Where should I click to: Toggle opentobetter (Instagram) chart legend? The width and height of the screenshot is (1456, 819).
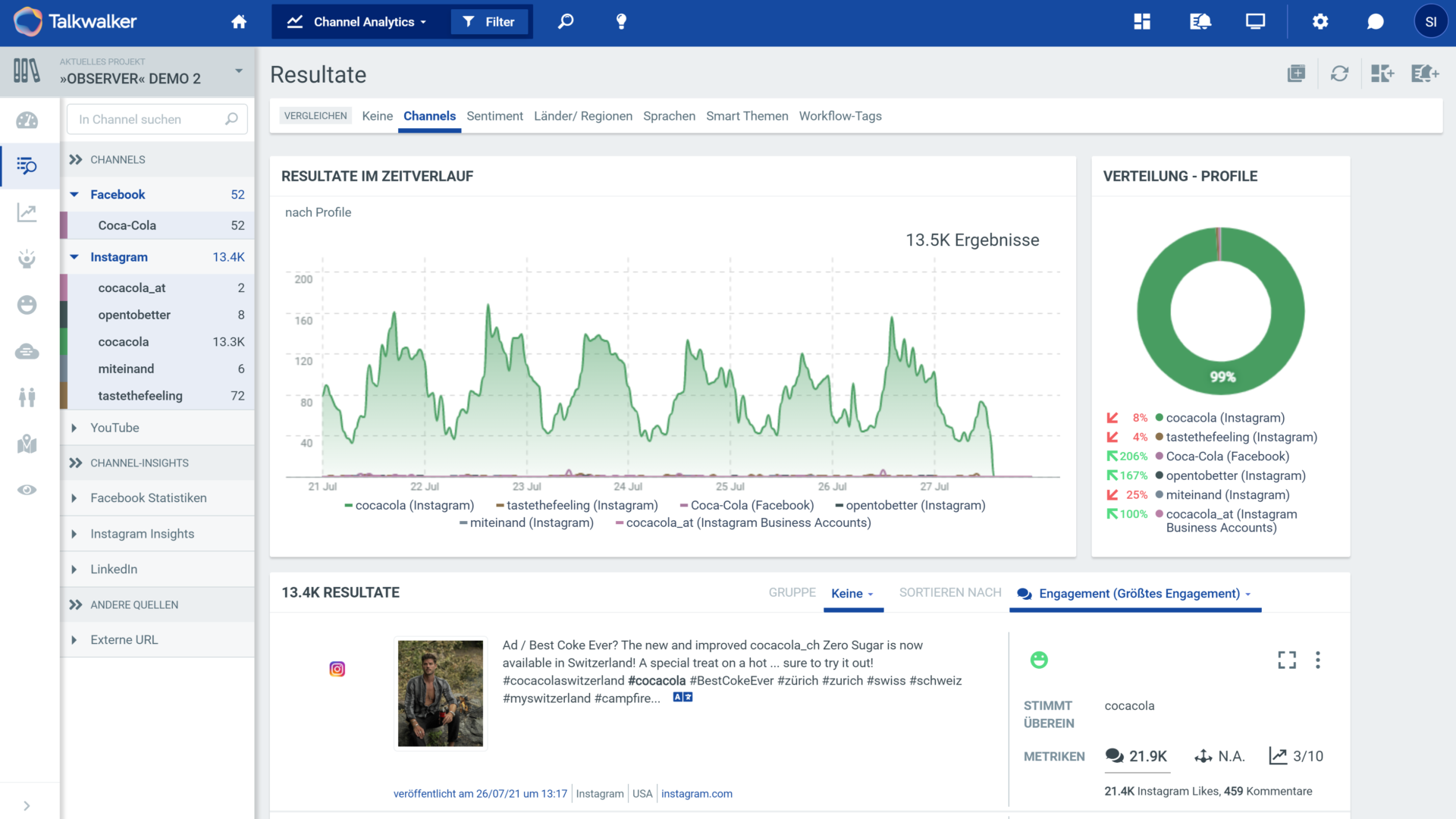[x=910, y=505]
